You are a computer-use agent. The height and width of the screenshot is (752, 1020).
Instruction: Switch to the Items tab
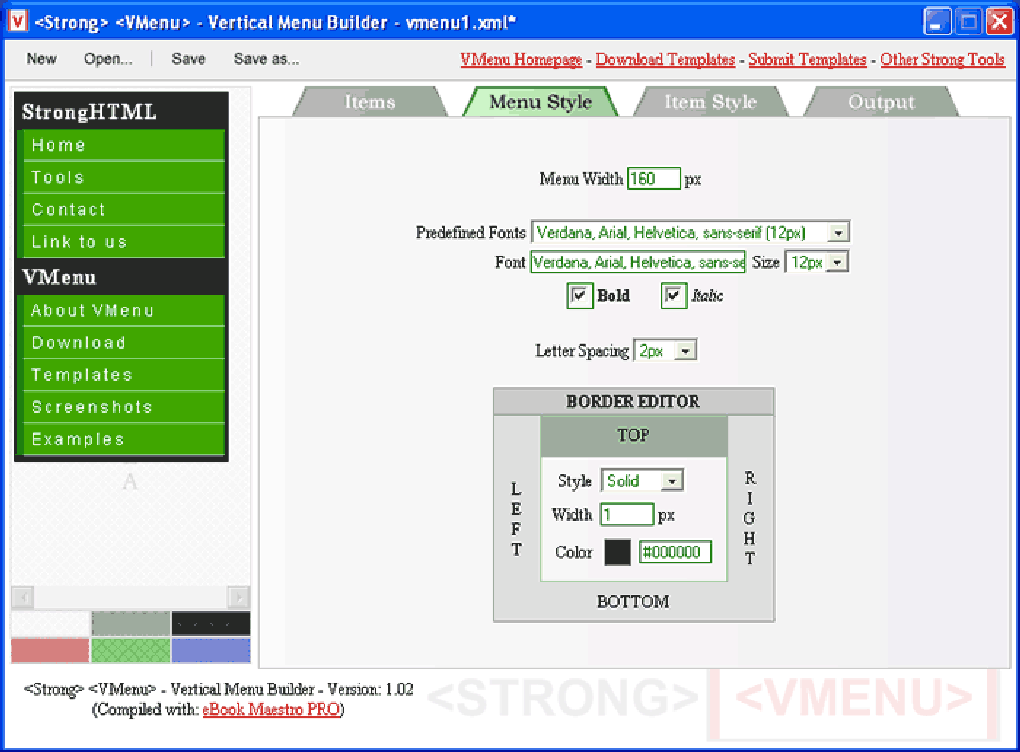tap(369, 101)
